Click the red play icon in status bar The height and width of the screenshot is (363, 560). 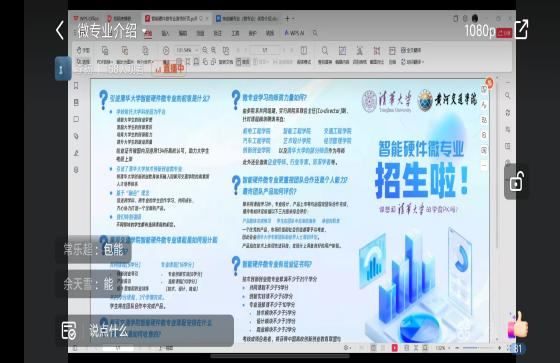[395, 348]
